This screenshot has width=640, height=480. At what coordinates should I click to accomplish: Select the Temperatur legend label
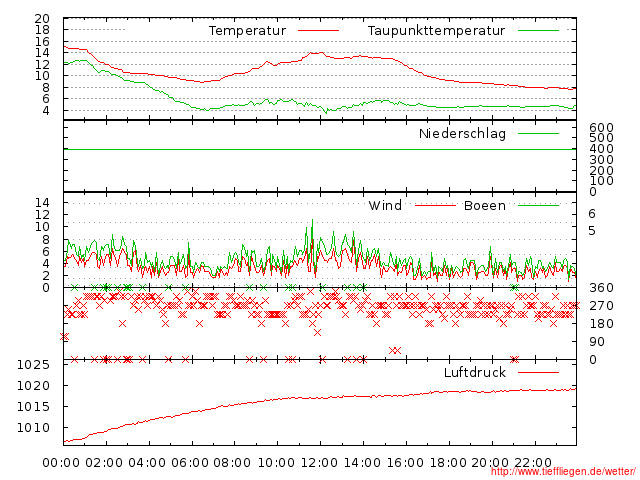click(247, 31)
